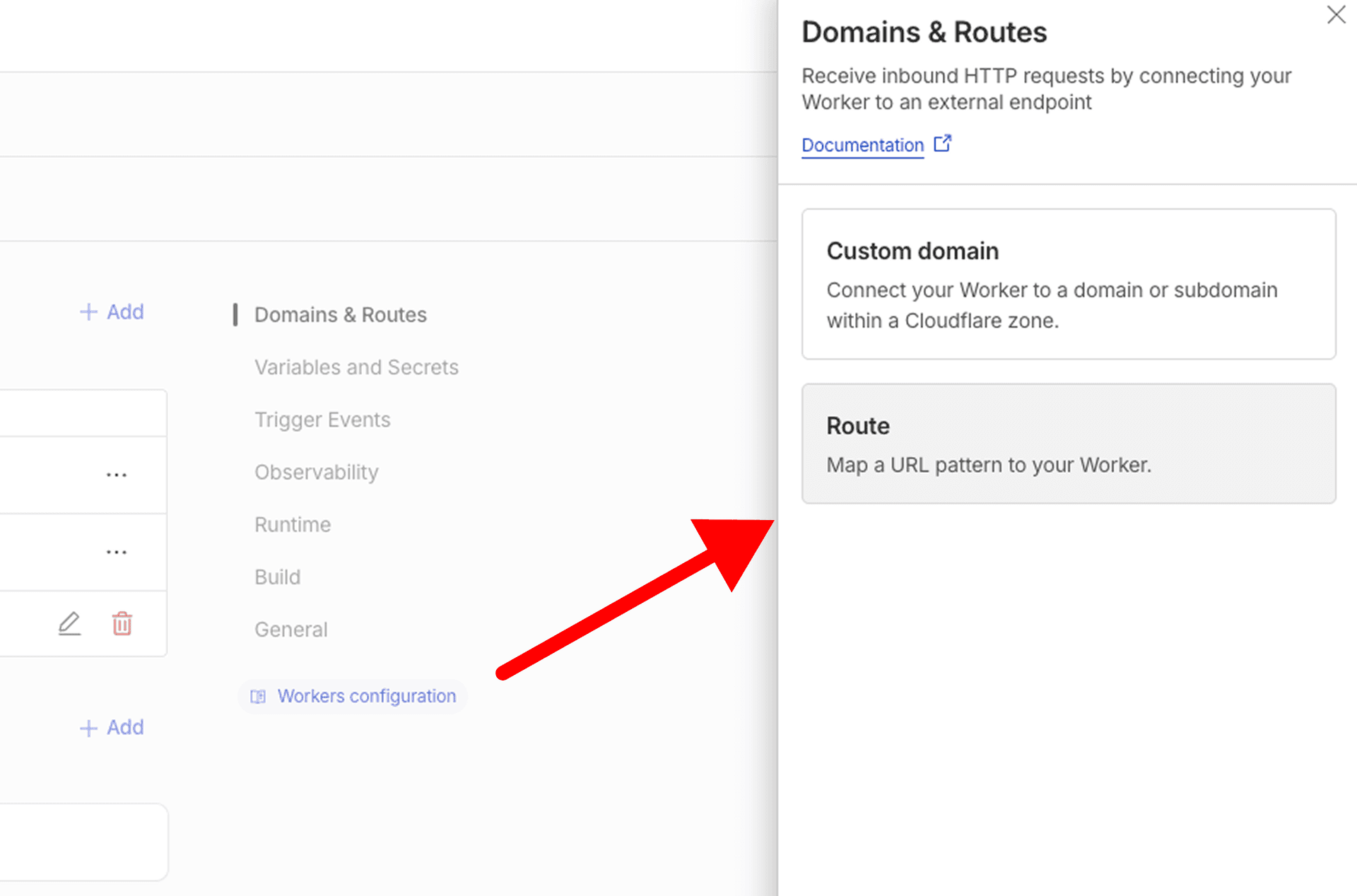Close the Domains & Routes panel
This screenshot has width=1357, height=896.
click(x=1336, y=14)
